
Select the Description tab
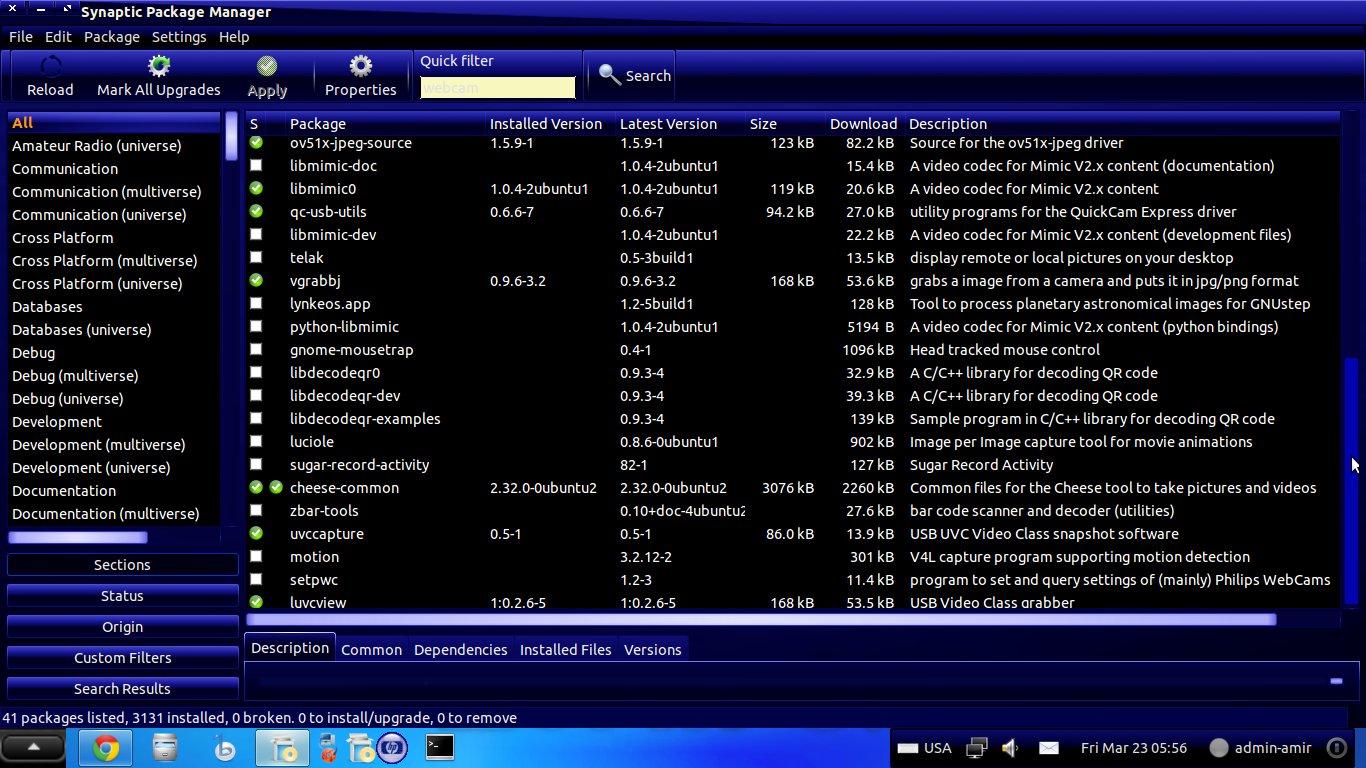point(290,647)
